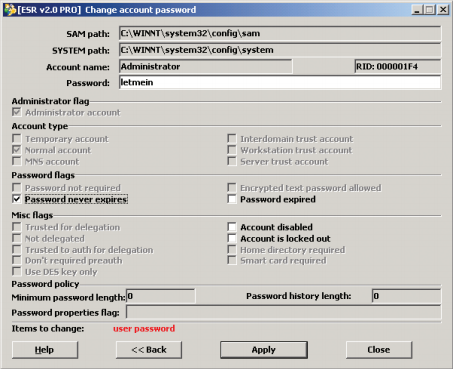Close window via title bar X
Screen dimensions: 454x369
(443, 10)
